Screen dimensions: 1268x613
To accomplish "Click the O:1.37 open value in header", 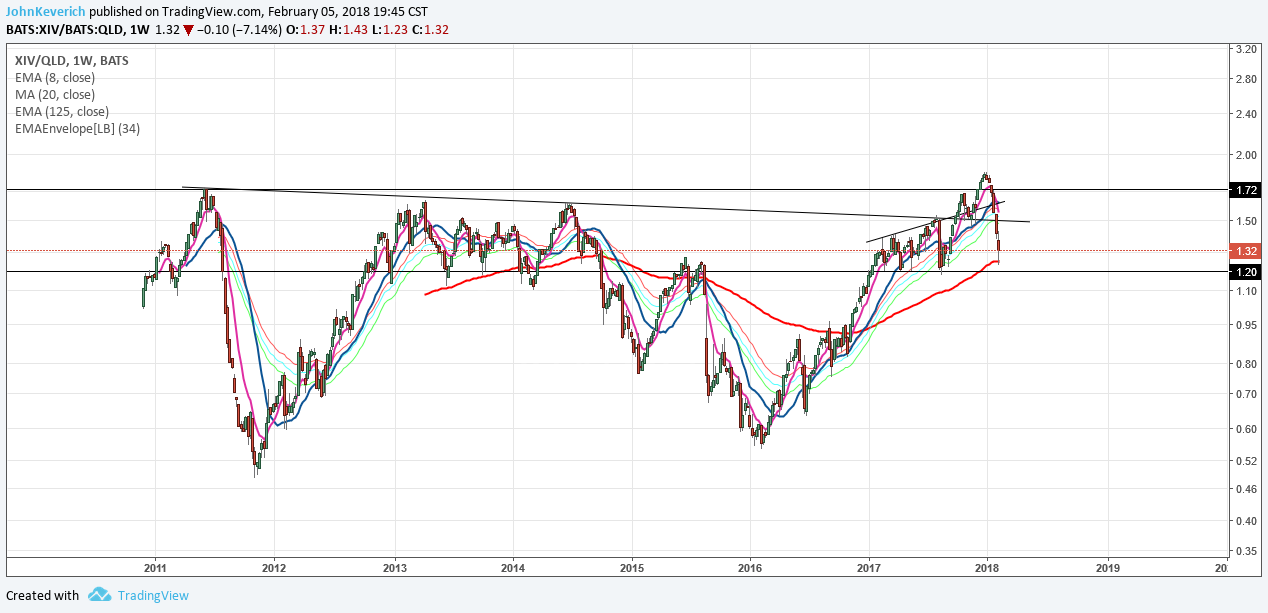I will tap(306, 29).
